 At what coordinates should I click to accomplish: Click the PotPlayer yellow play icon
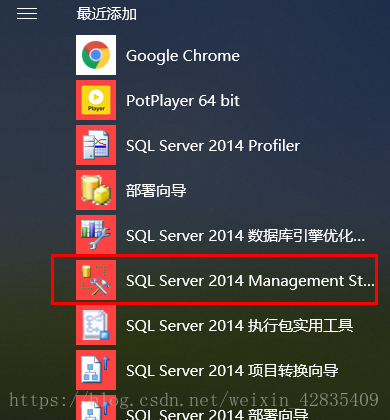click(x=96, y=100)
